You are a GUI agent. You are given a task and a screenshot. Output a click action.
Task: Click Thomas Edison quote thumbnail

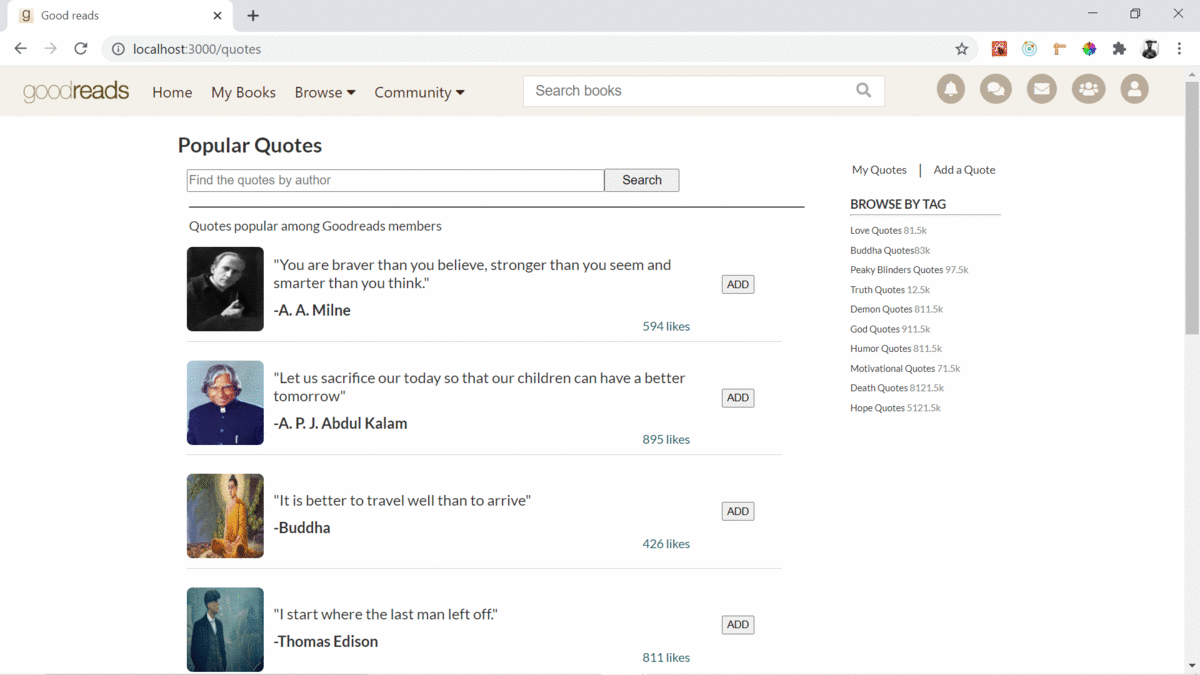pyautogui.click(x=225, y=629)
